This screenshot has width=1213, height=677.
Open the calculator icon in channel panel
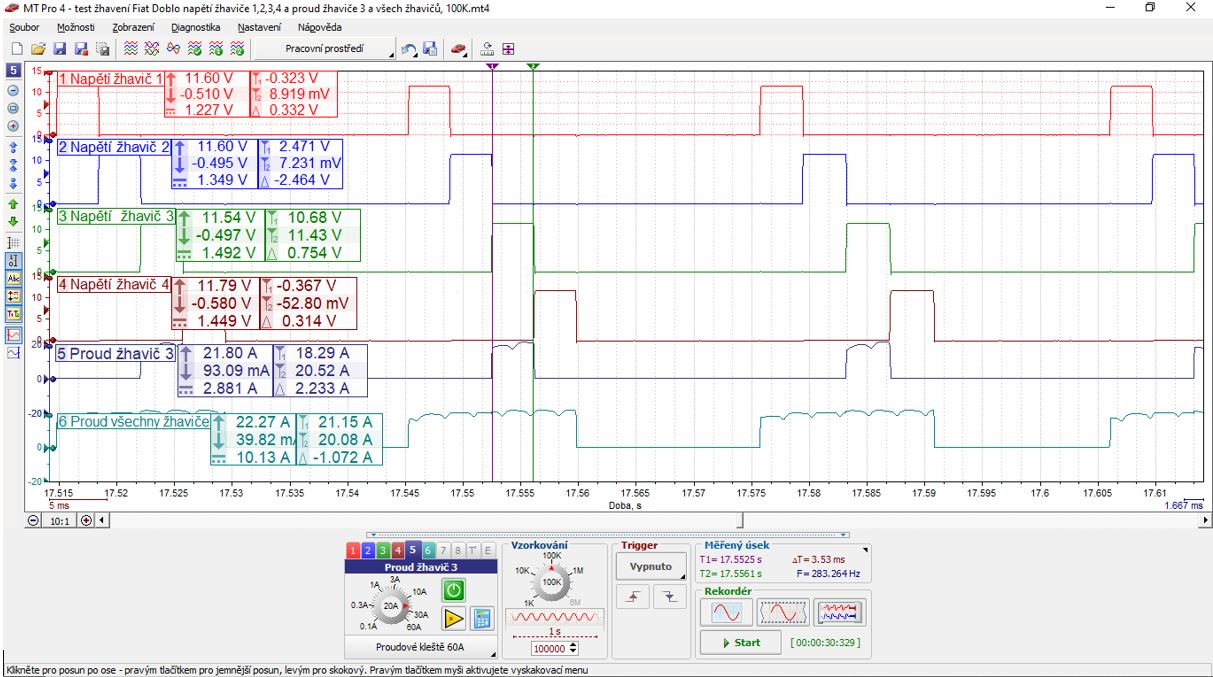(x=482, y=618)
